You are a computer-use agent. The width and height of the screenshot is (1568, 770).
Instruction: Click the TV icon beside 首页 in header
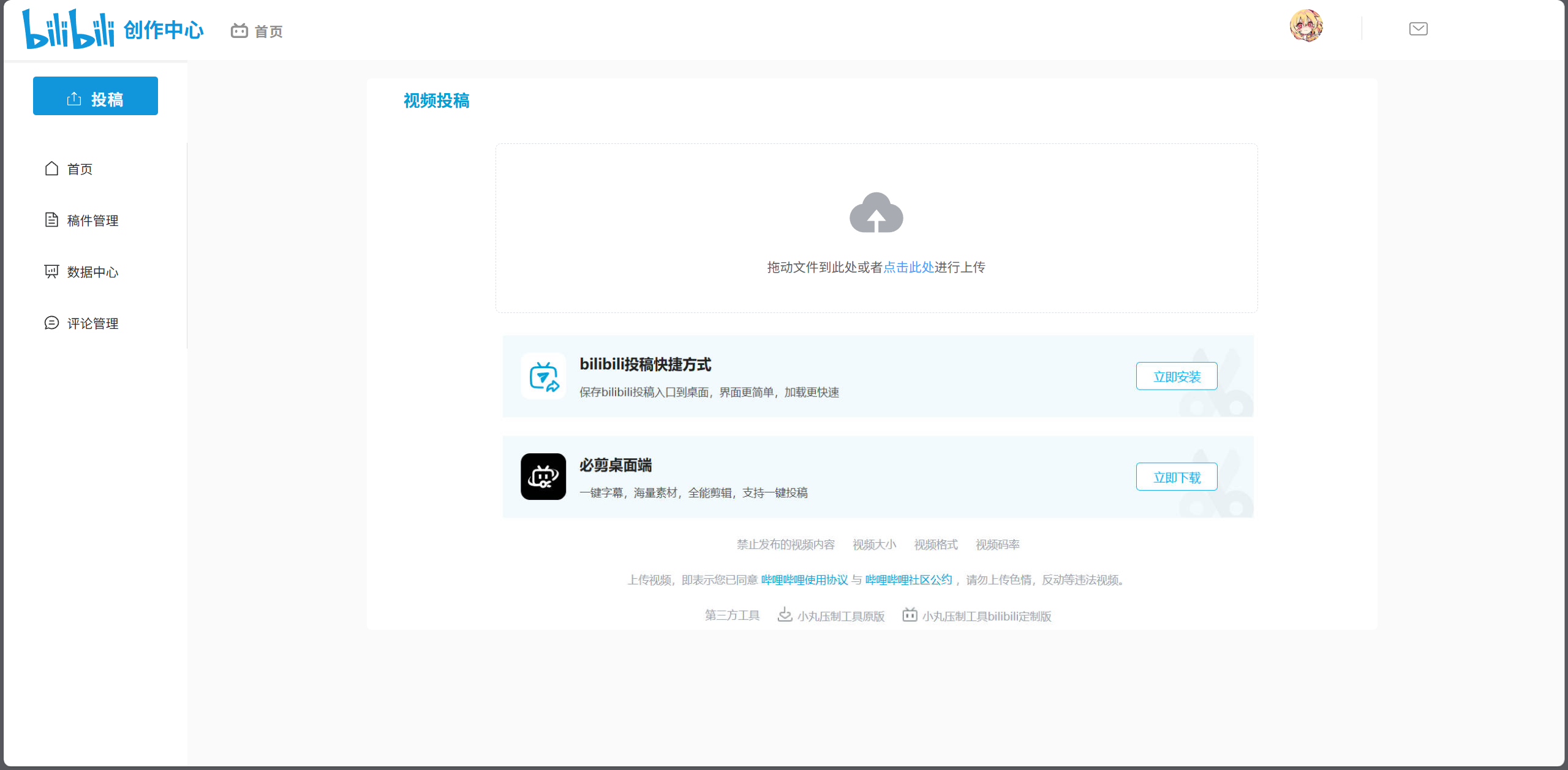[x=239, y=31]
